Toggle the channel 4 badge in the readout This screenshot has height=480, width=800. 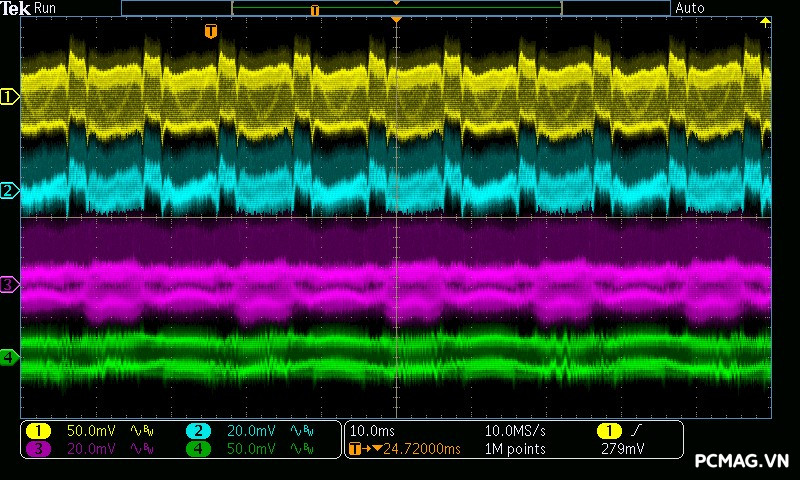click(x=198, y=449)
